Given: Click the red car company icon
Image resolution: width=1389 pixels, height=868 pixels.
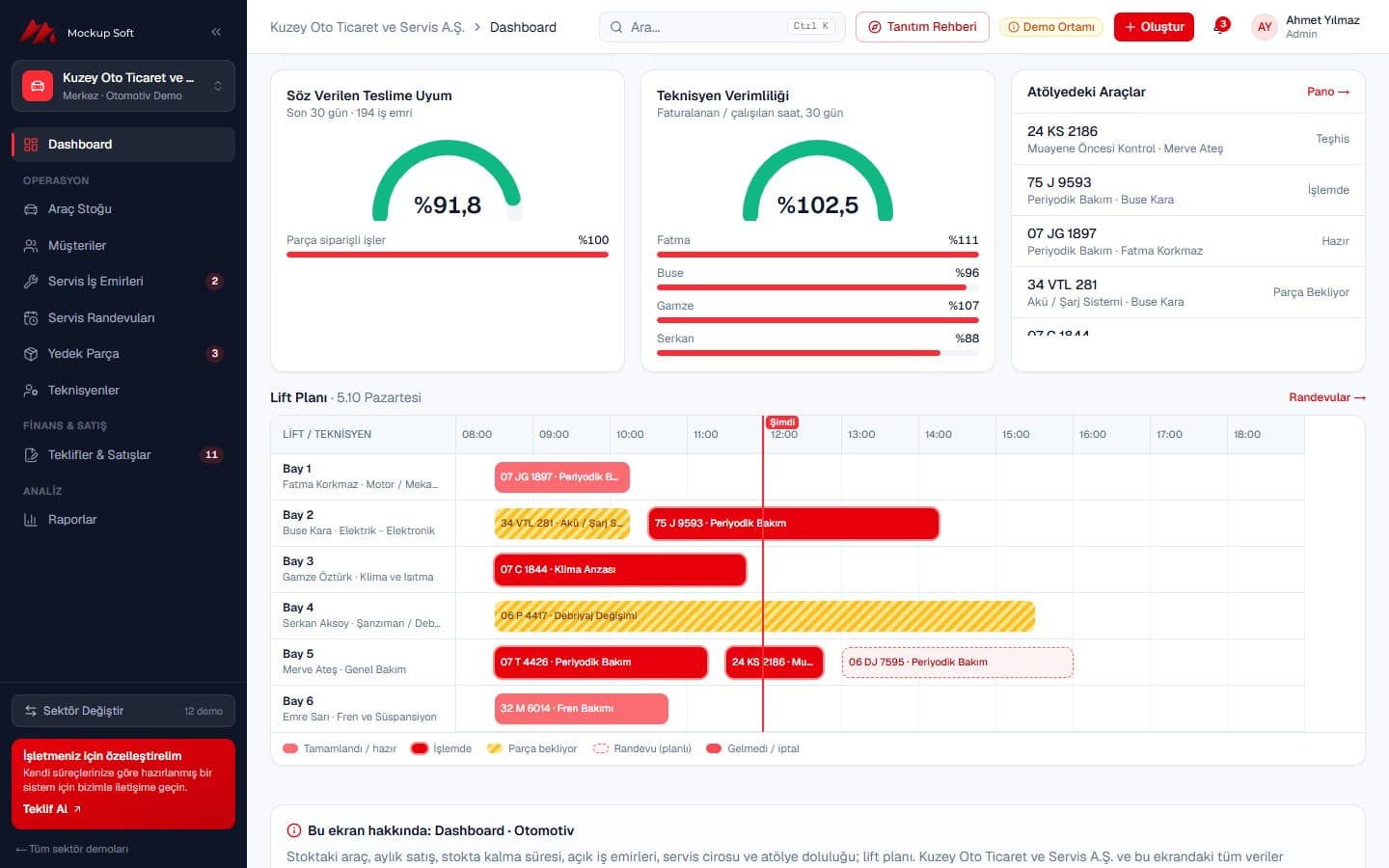Looking at the screenshot, I should tap(37, 86).
